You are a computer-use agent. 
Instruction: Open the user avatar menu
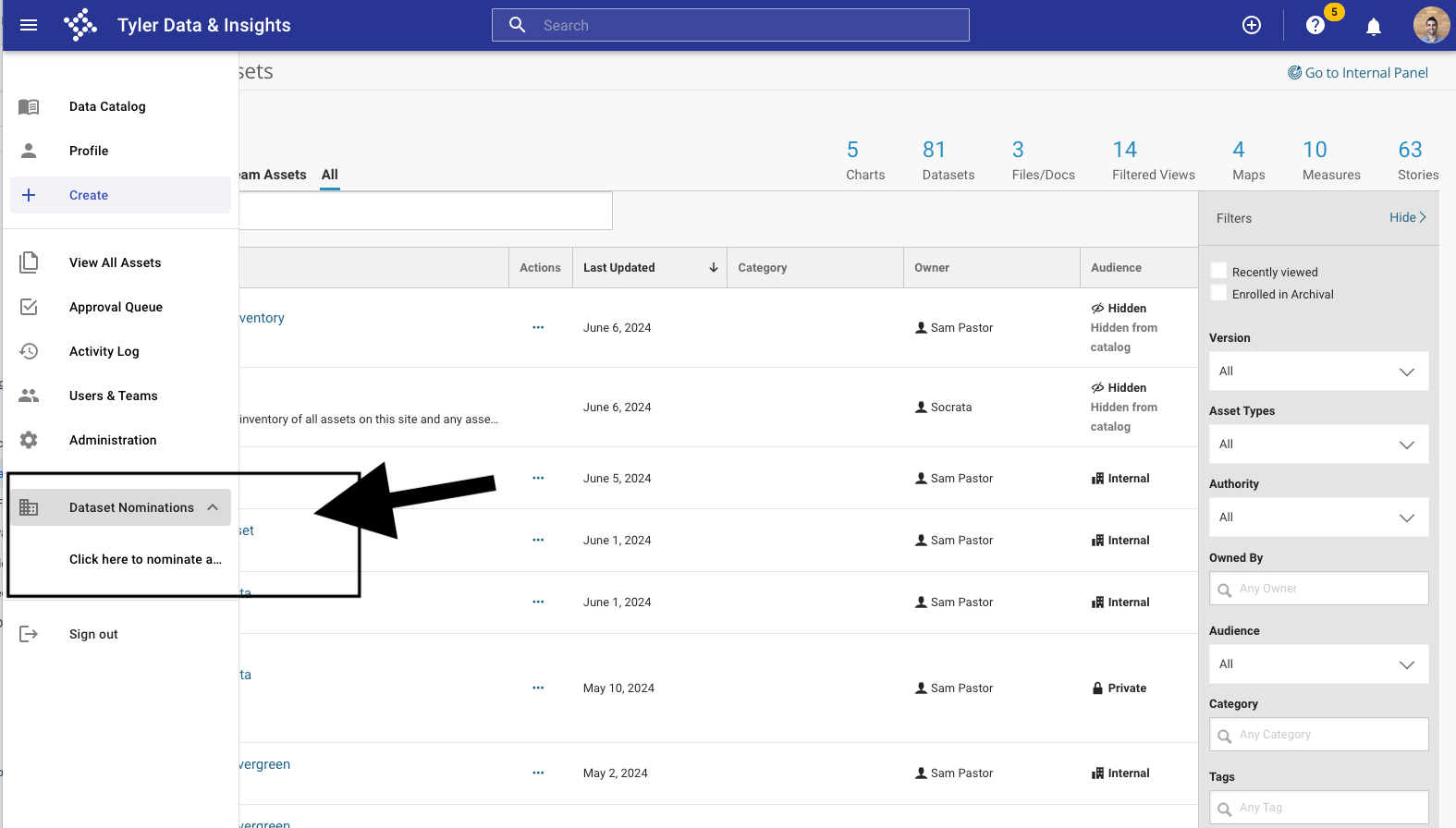[x=1431, y=25]
